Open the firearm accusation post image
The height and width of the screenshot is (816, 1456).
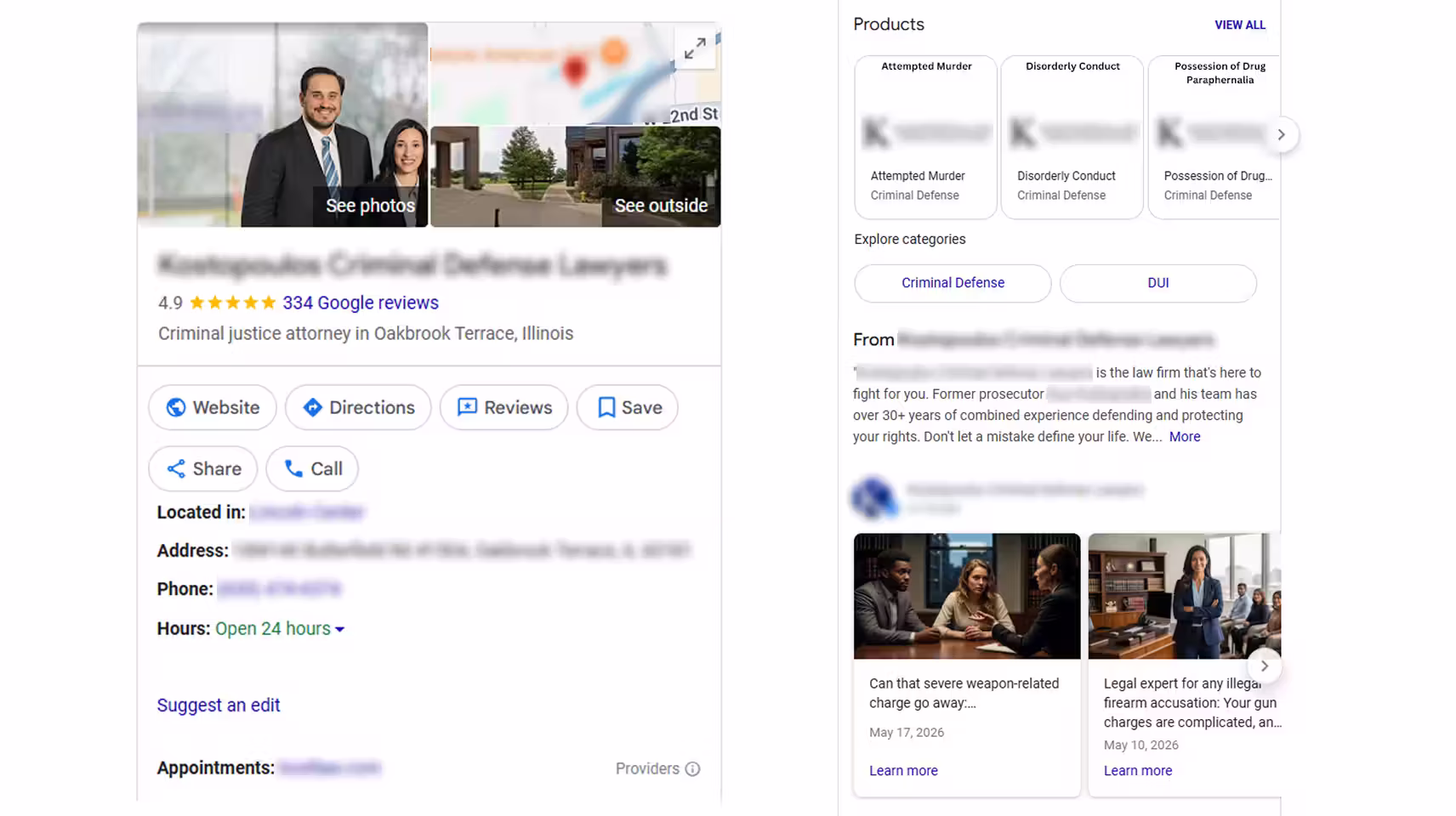coord(1185,596)
